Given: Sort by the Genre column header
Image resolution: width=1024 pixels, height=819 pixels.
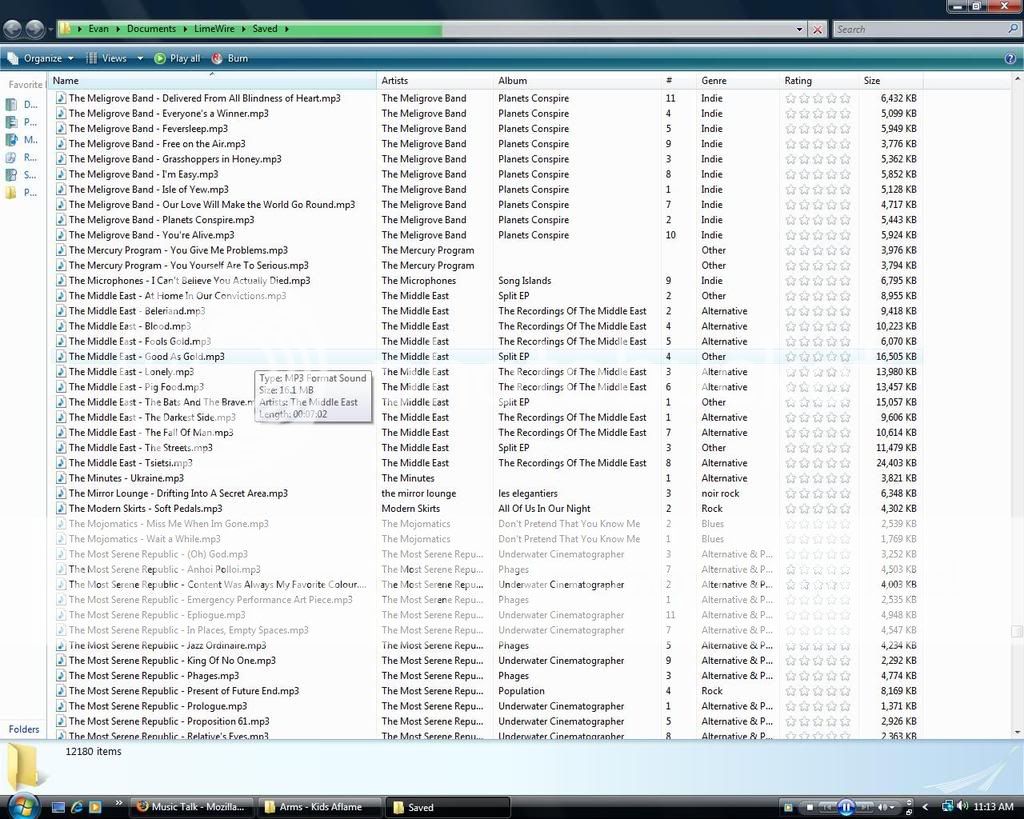Looking at the screenshot, I should point(738,80).
